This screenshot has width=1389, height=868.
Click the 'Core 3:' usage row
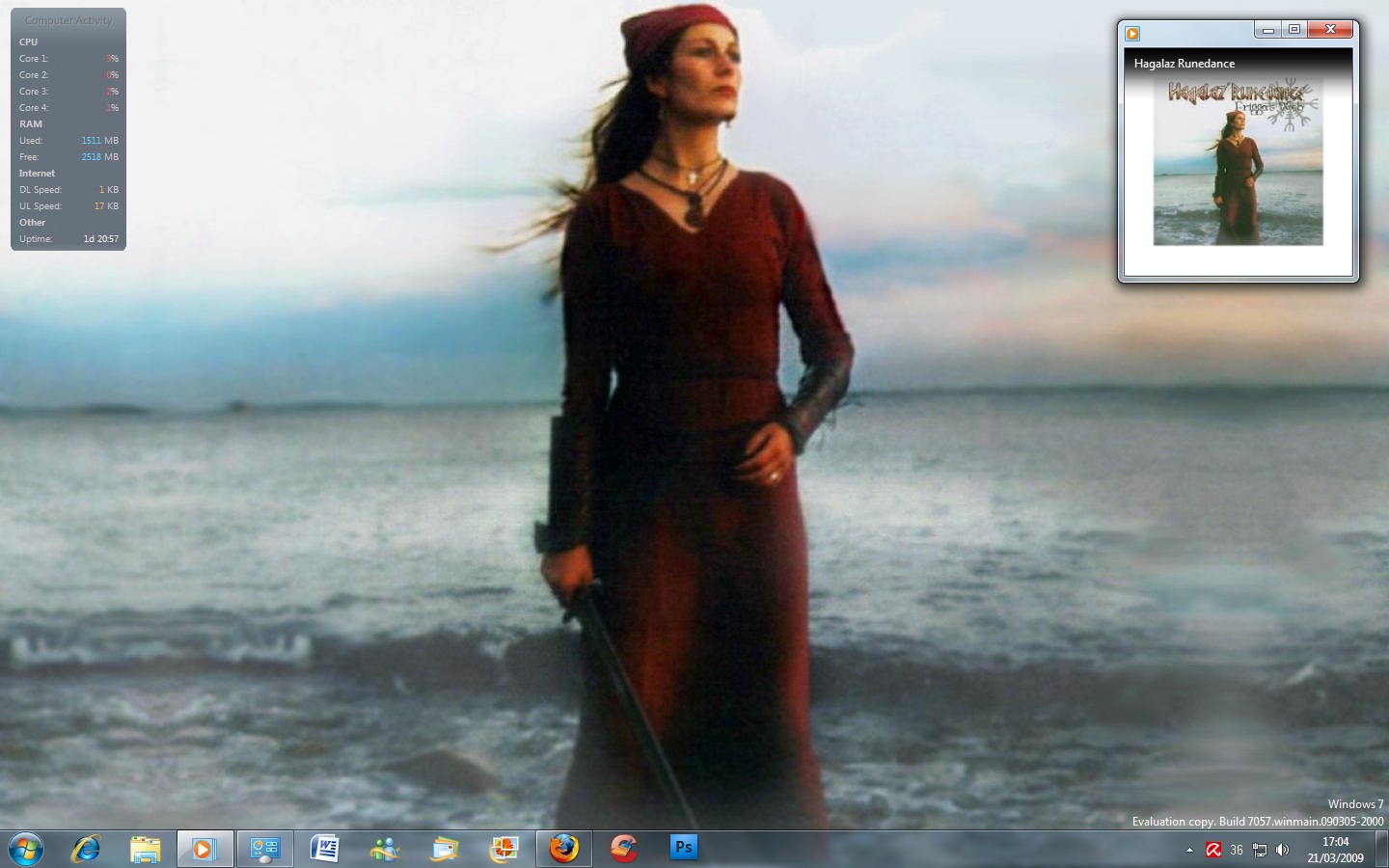[68, 92]
